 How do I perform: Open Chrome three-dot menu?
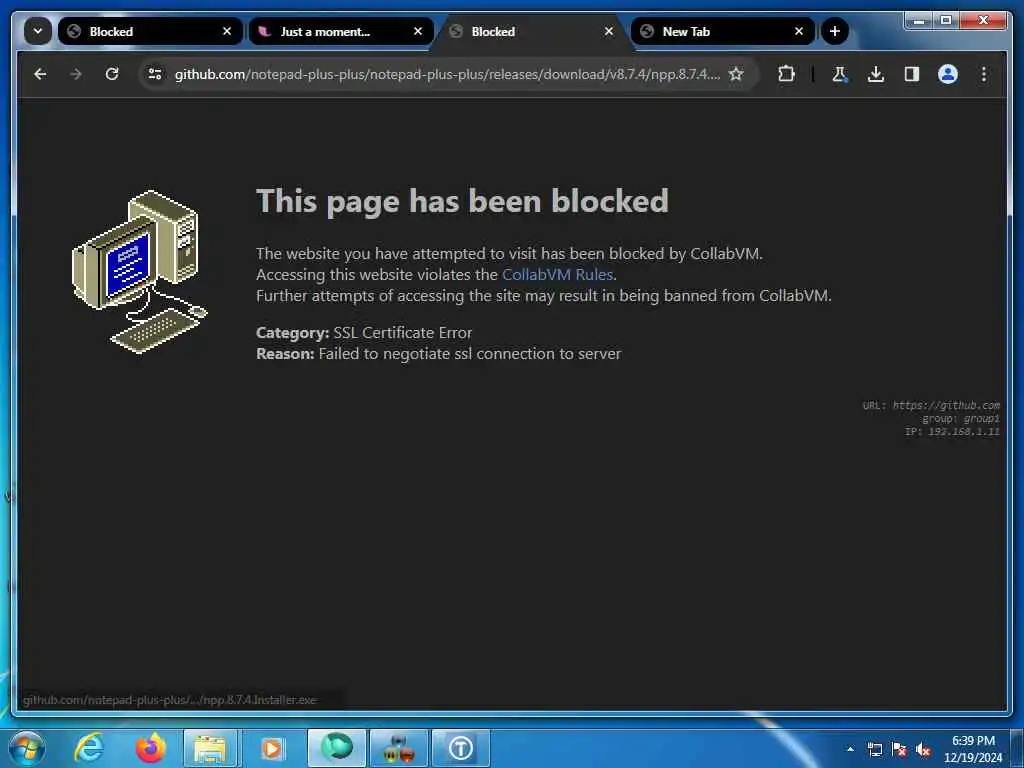[x=984, y=74]
